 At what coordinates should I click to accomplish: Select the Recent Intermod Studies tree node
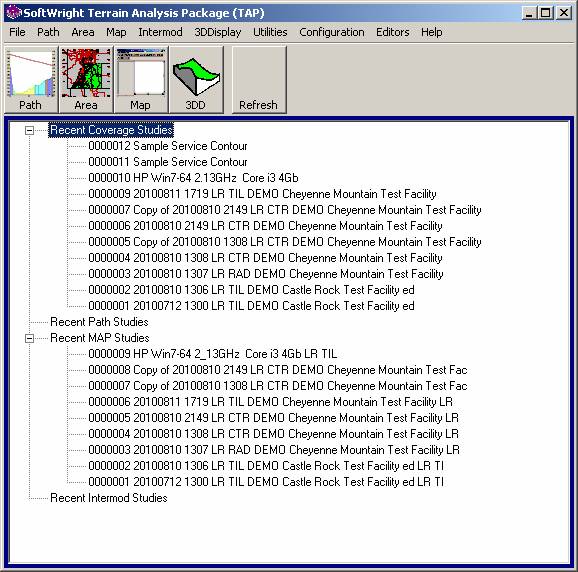tap(109, 498)
